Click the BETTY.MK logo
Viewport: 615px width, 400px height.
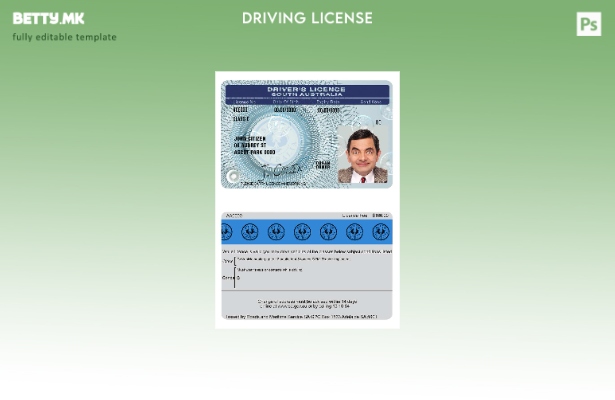point(48,18)
